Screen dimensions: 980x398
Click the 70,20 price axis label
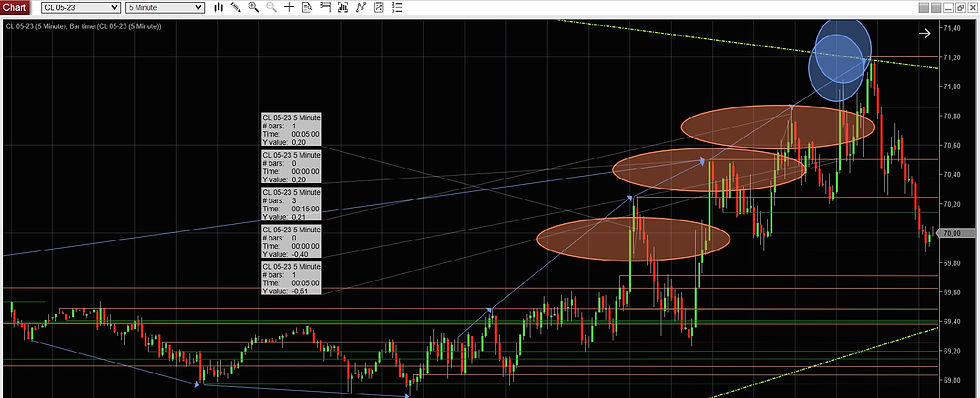[x=952, y=204]
